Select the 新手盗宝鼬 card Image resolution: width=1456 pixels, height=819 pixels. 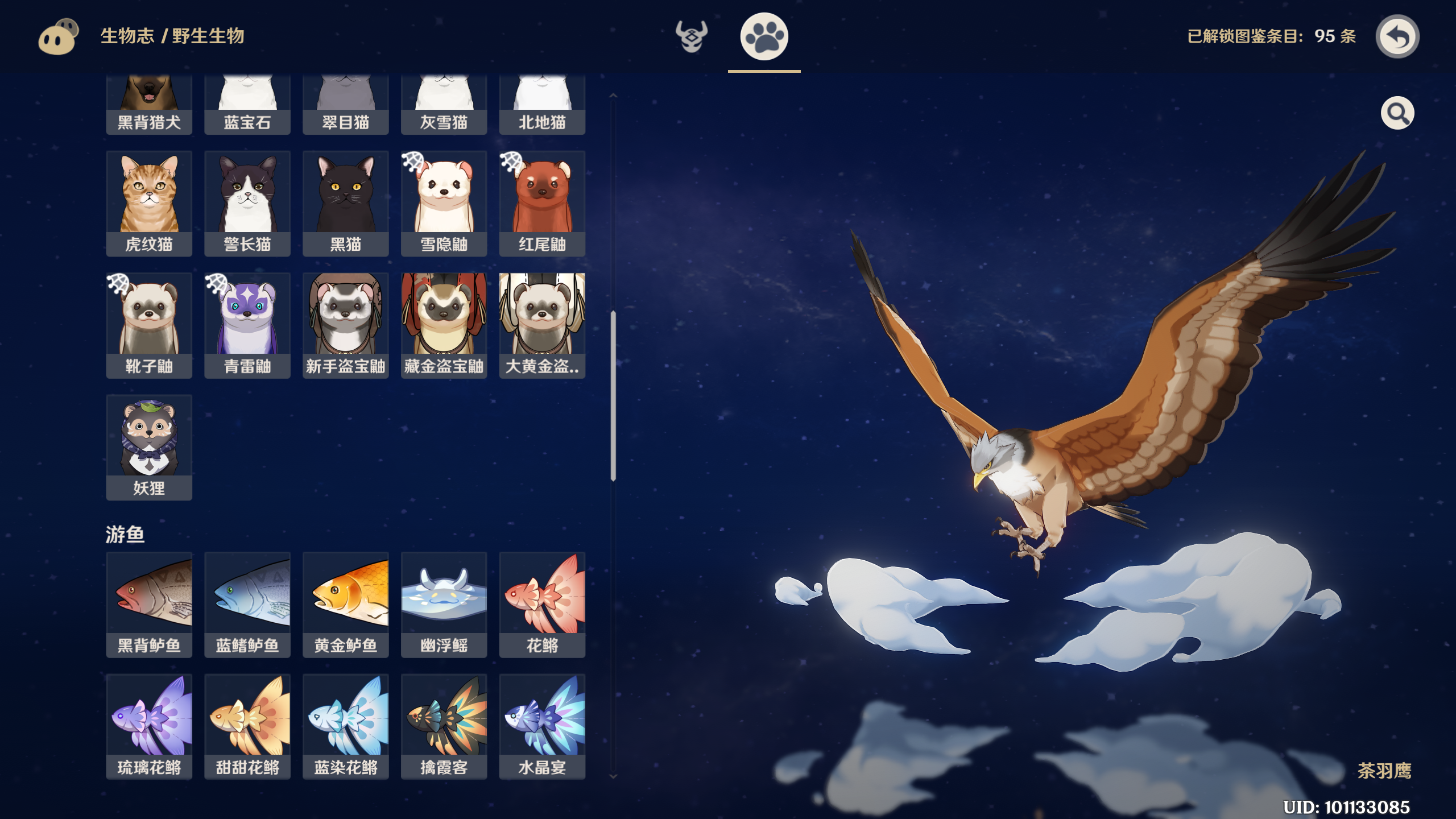pyautogui.click(x=346, y=326)
